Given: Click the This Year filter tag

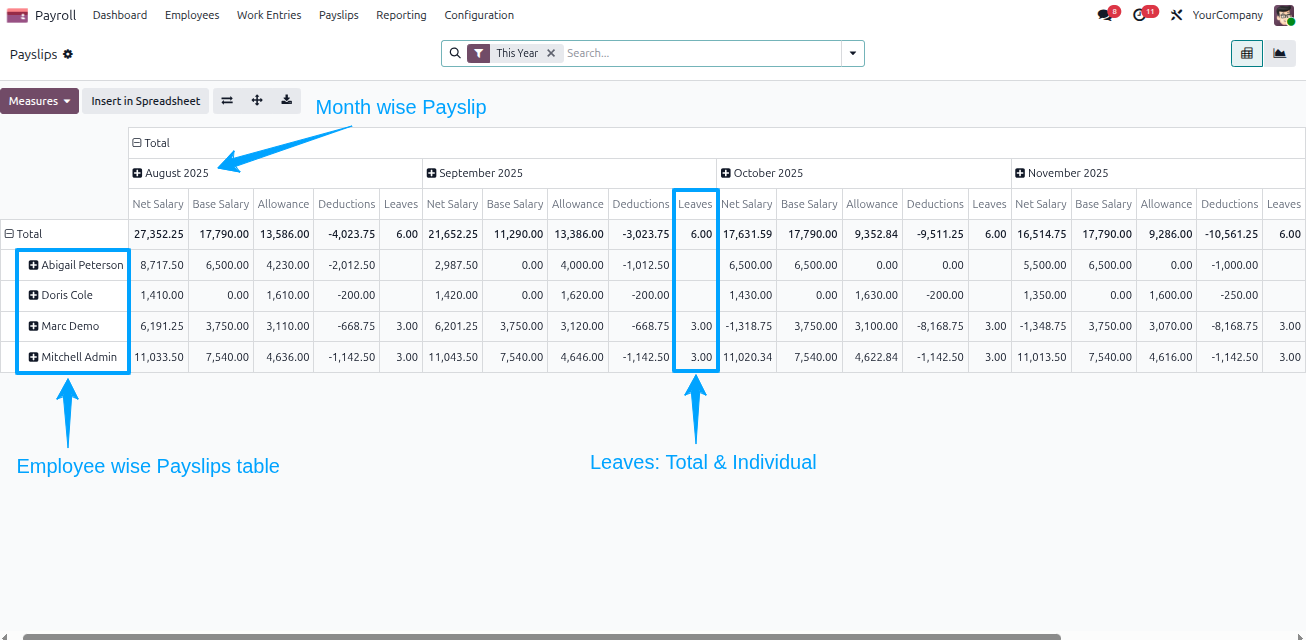Looking at the screenshot, I should click(517, 53).
